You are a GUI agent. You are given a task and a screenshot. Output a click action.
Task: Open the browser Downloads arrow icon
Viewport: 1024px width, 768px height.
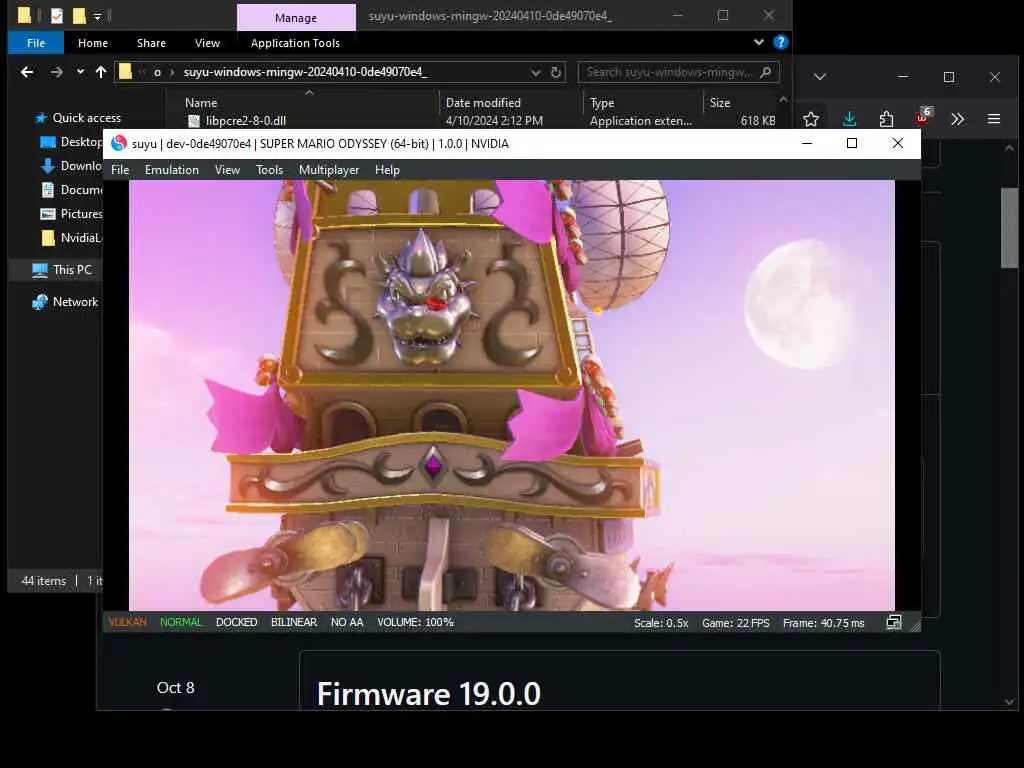(x=849, y=119)
